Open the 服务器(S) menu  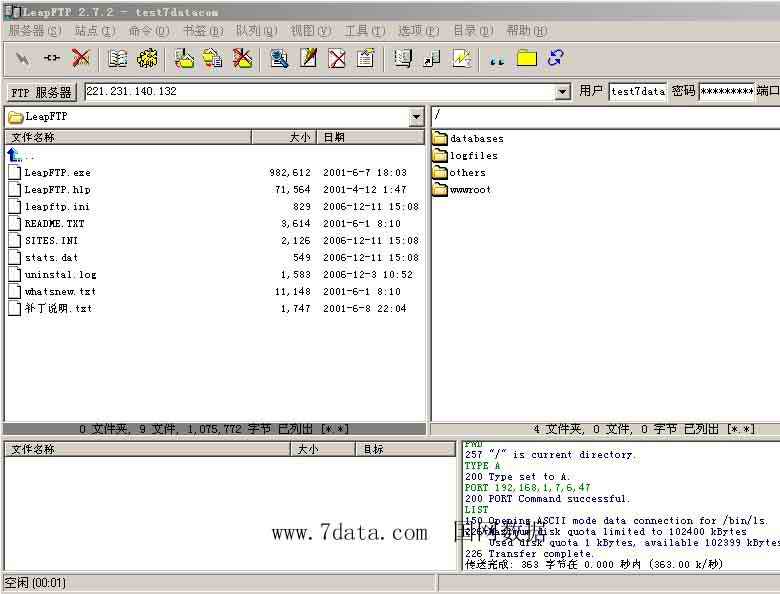tap(35, 31)
